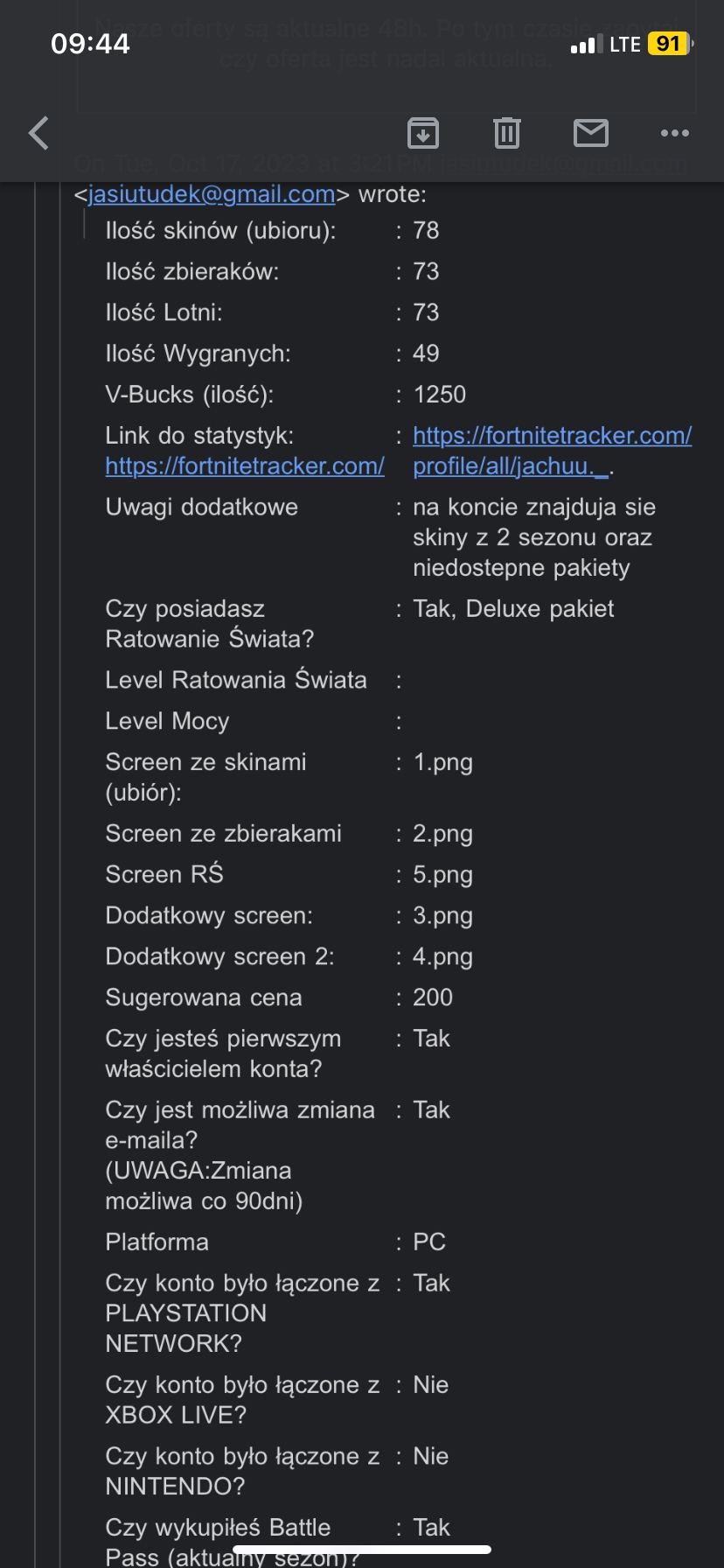724x1568 pixels.
Task: Tap the 09:44 clock in status bar
Action: (90, 44)
